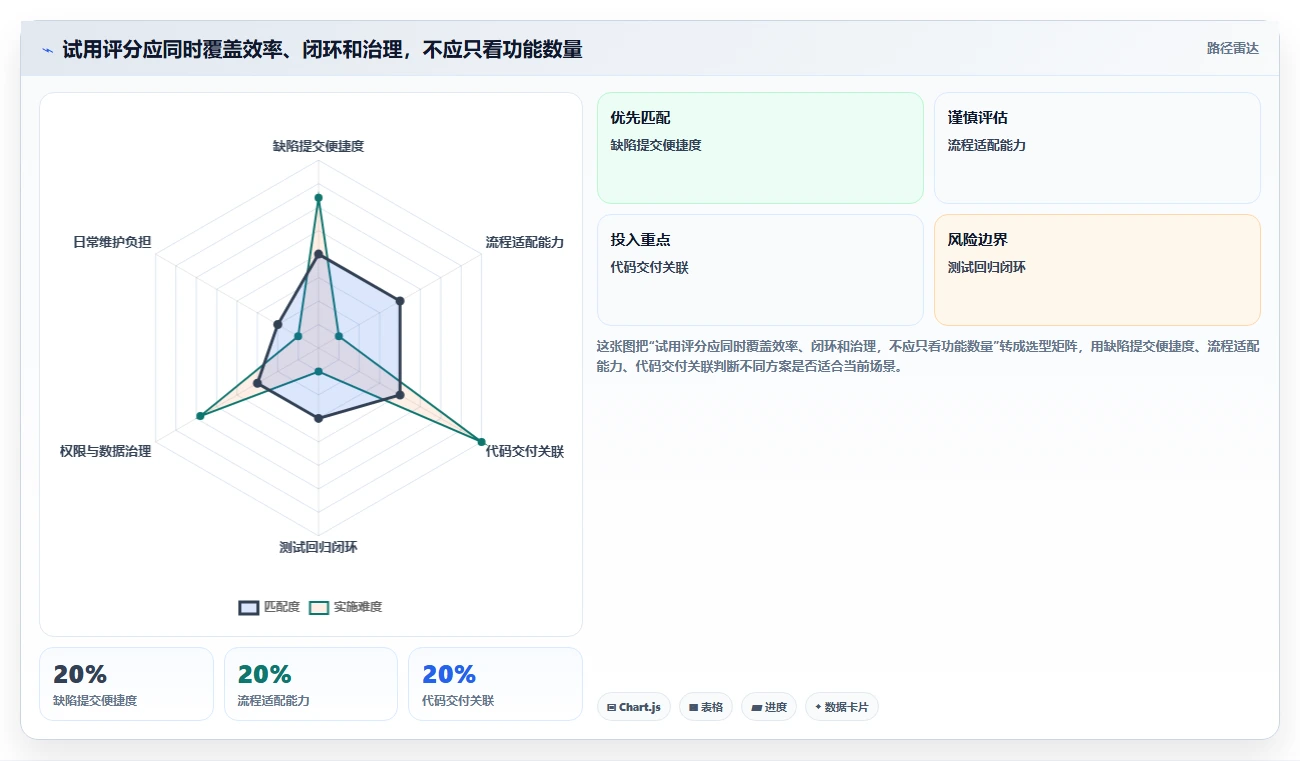
Task: Open the 风险边界 card
Action: pos(1097,270)
